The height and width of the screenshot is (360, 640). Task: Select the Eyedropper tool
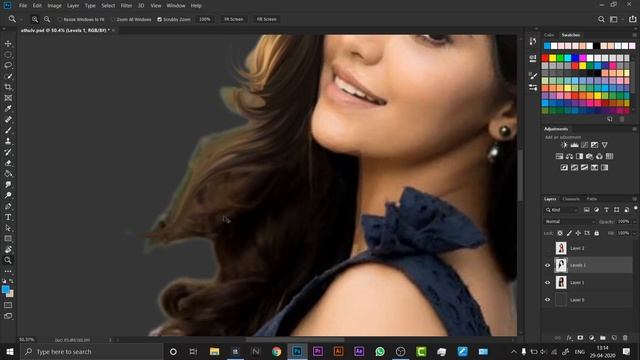point(8,109)
